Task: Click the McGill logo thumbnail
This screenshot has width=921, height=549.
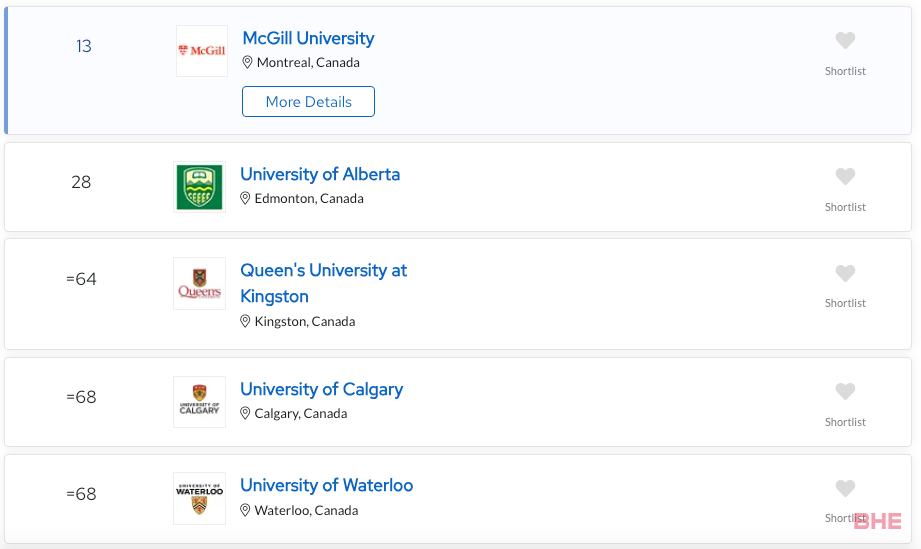Action: click(x=201, y=51)
